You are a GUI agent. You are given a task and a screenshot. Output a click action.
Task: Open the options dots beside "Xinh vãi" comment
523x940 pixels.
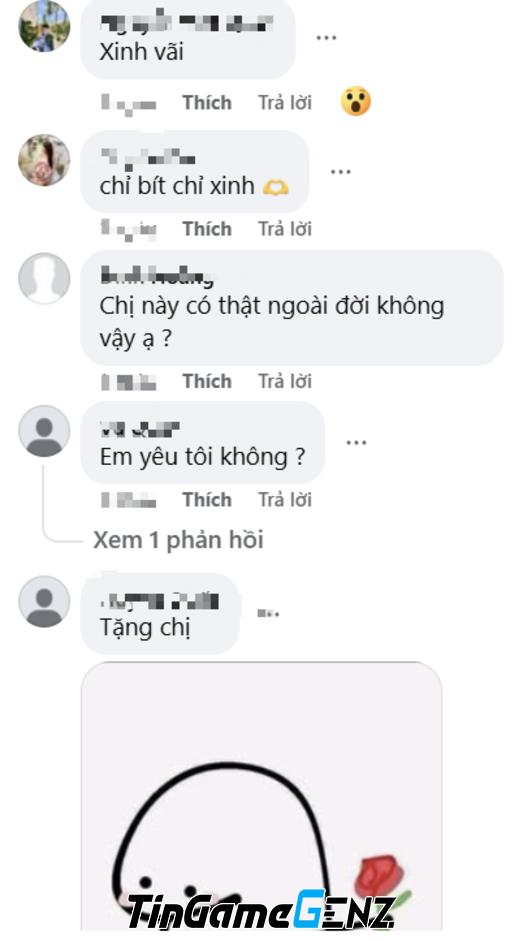326,38
